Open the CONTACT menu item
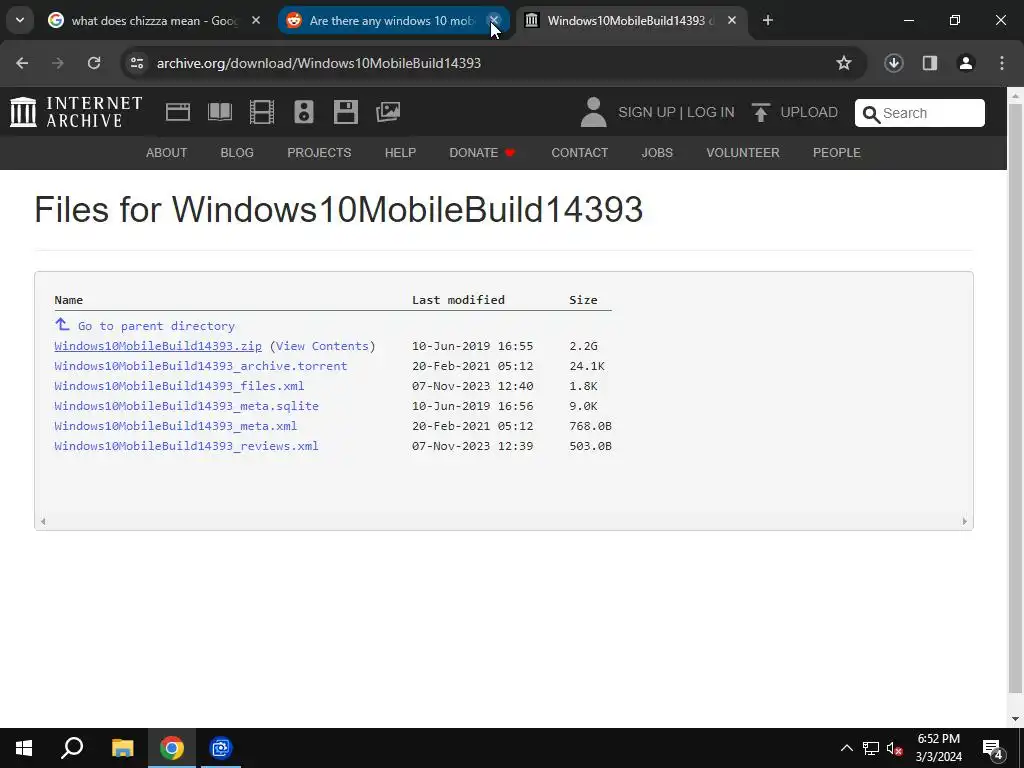Image resolution: width=1024 pixels, height=768 pixels. click(x=579, y=153)
